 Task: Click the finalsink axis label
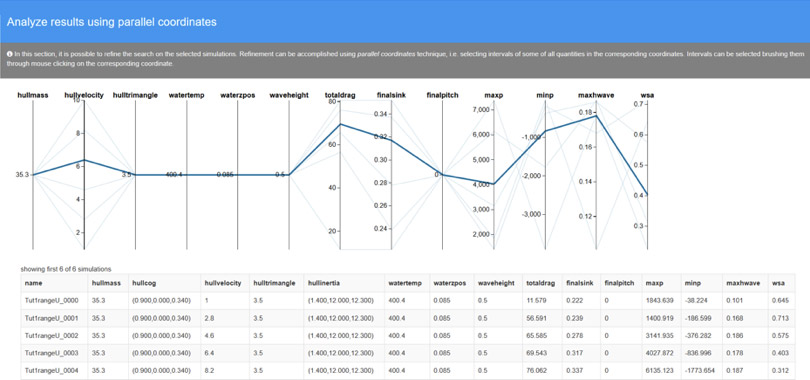coord(391,95)
